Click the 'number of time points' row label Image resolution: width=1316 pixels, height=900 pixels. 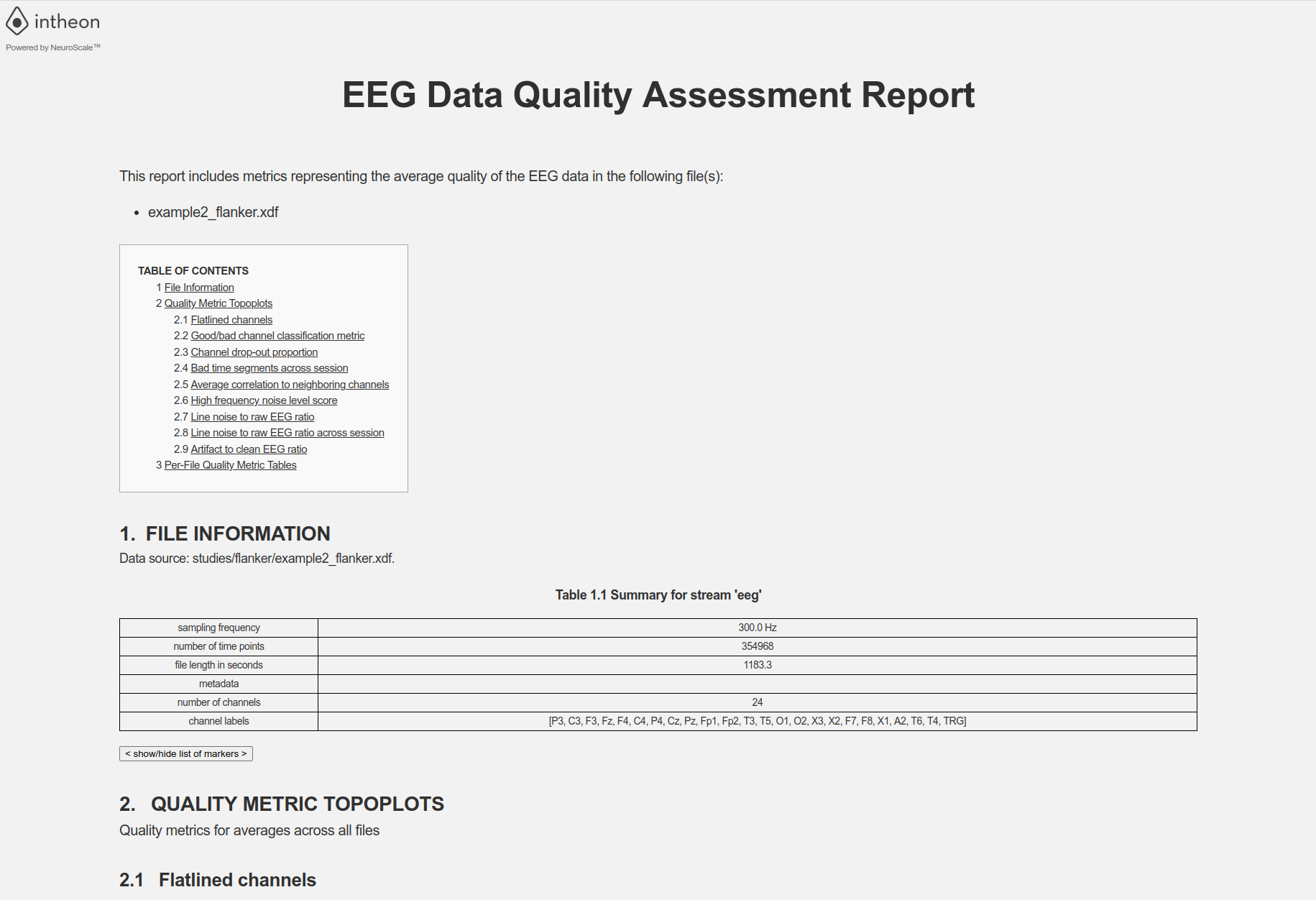218,646
